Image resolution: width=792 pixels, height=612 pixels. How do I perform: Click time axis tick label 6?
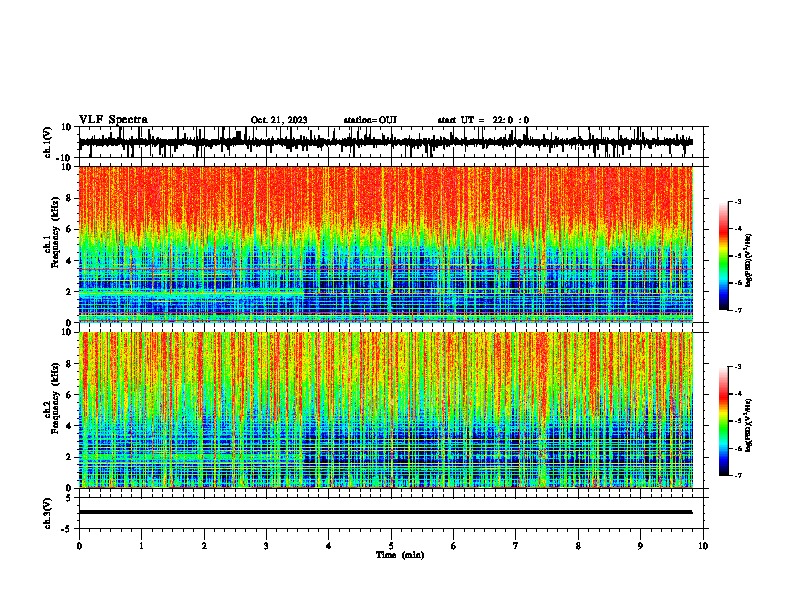(x=454, y=546)
